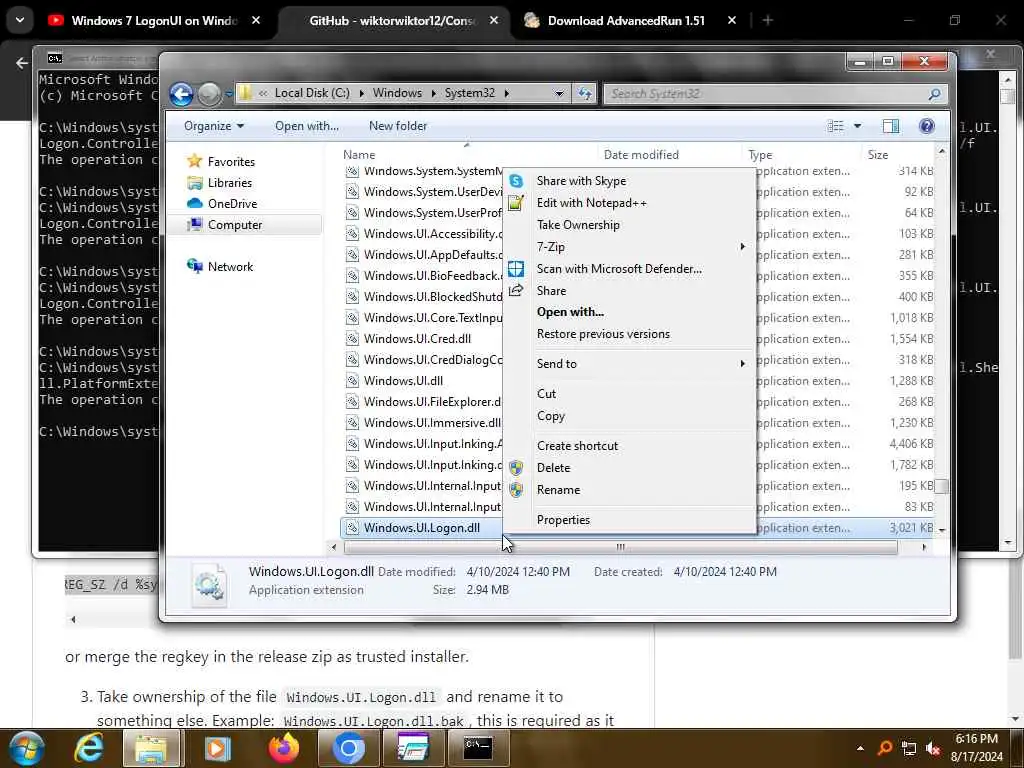Sort by the Type column header
Image resolution: width=1024 pixels, height=768 pixels.
[x=760, y=155]
